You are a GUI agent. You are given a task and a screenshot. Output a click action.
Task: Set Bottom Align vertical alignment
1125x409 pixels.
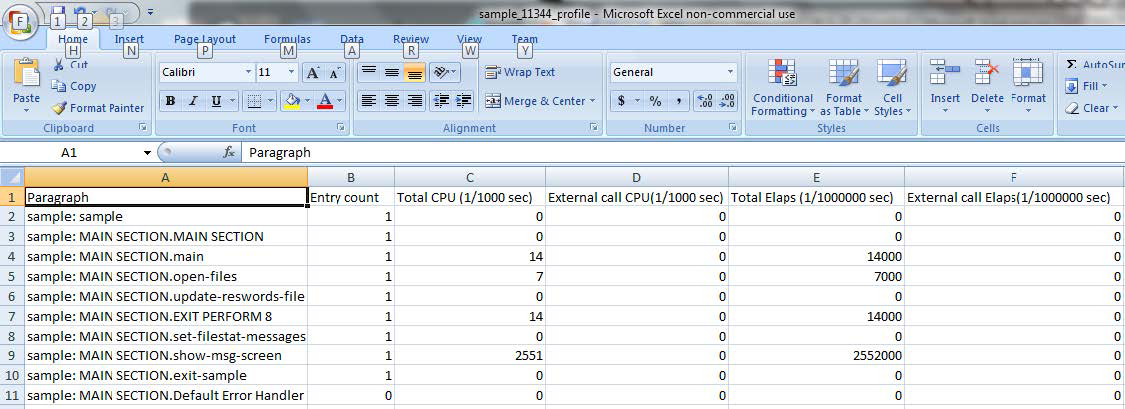point(415,72)
